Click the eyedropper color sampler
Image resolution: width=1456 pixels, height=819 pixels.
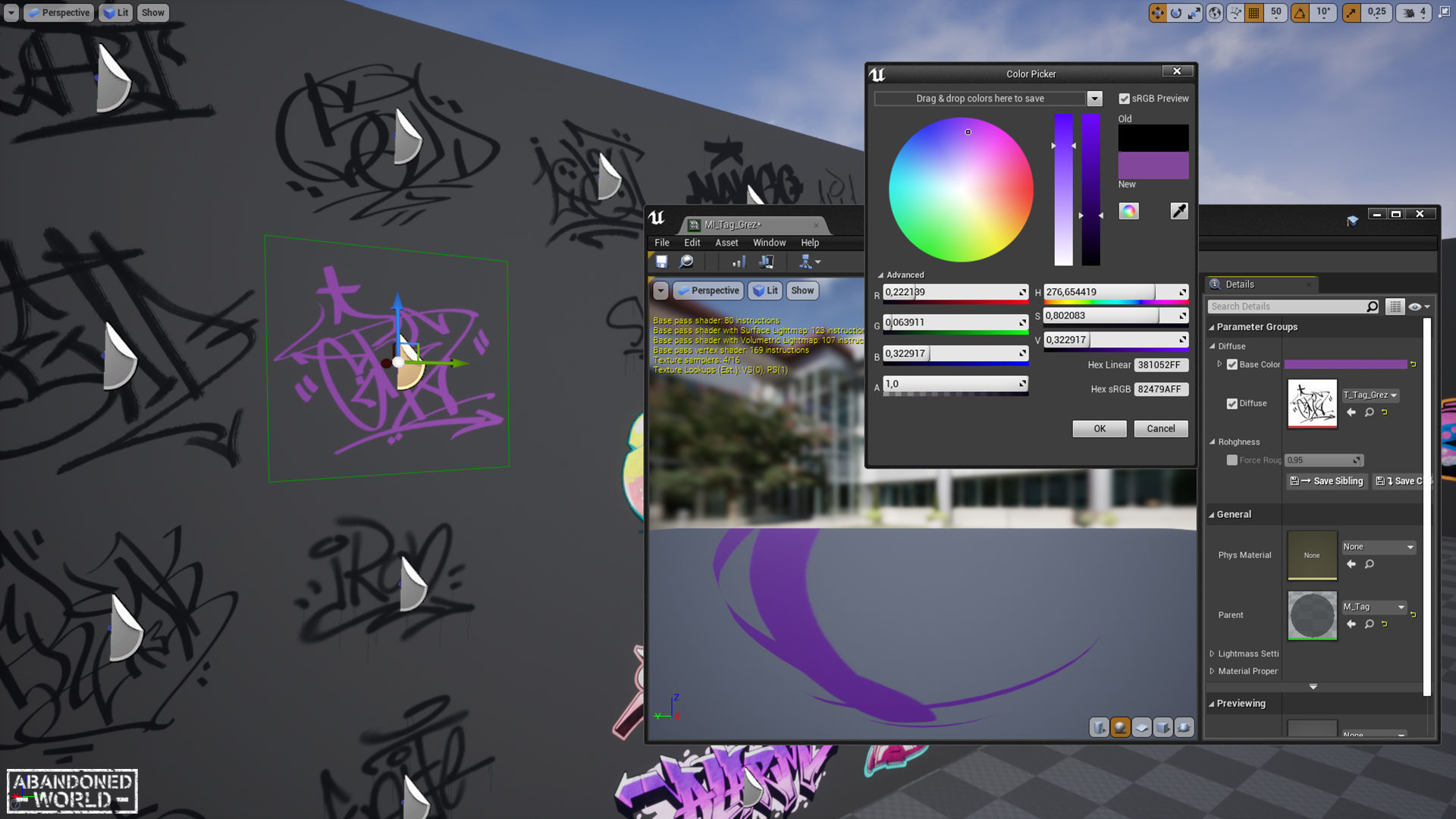tap(1178, 212)
